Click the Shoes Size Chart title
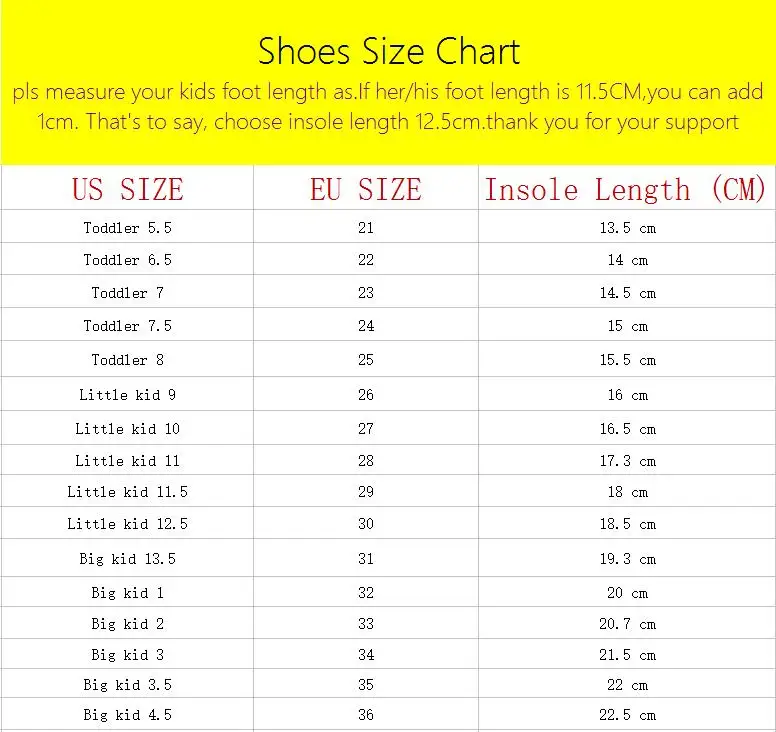Screen dimensions: 776x732 click(389, 51)
